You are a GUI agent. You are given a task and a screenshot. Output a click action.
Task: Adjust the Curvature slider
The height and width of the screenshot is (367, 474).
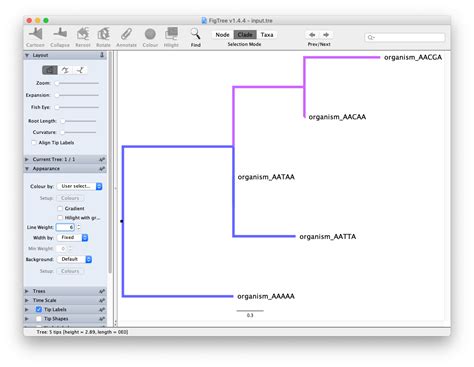(79, 132)
